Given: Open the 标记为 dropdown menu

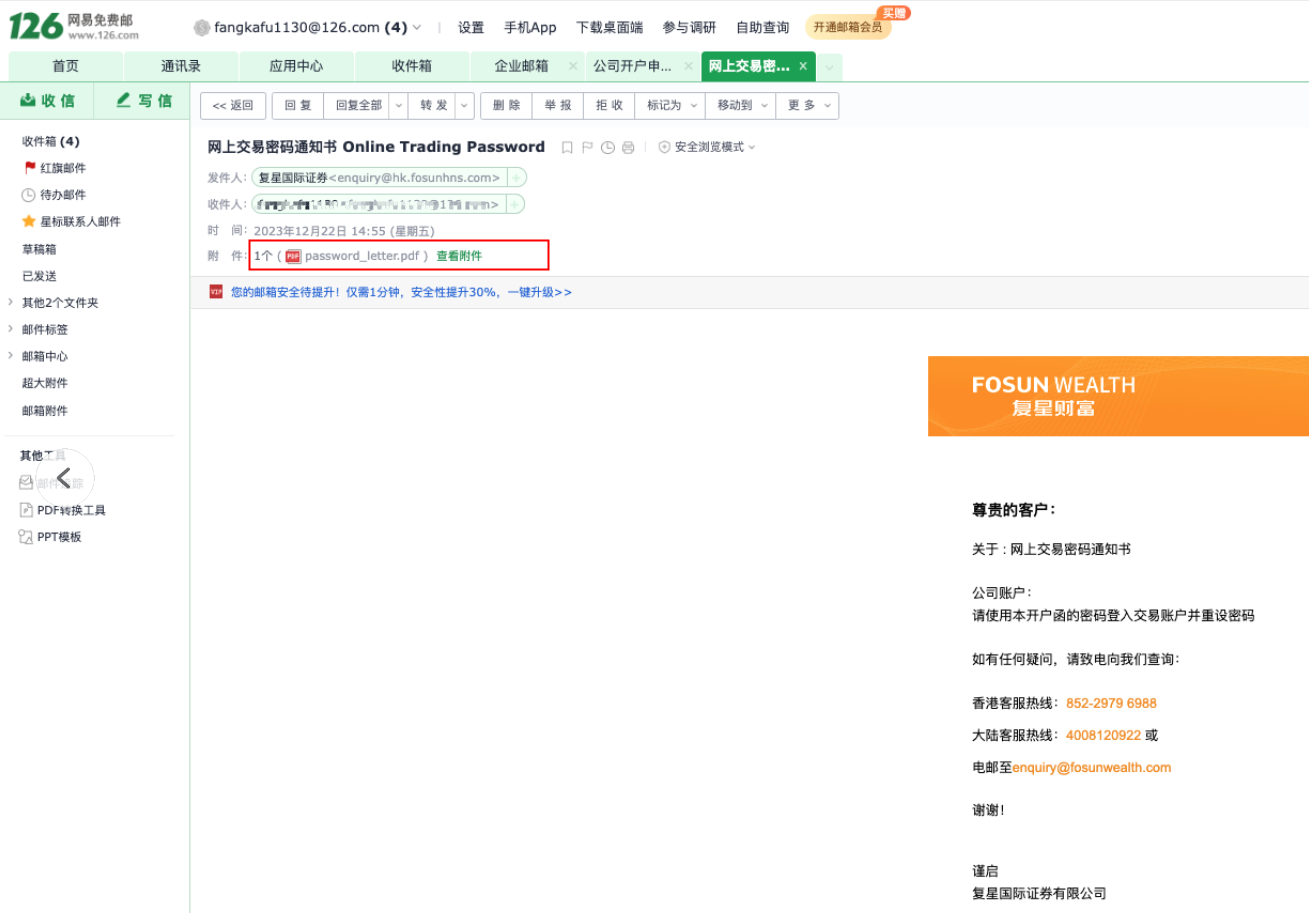Looking at the screenshot, I should coord(669,105).
